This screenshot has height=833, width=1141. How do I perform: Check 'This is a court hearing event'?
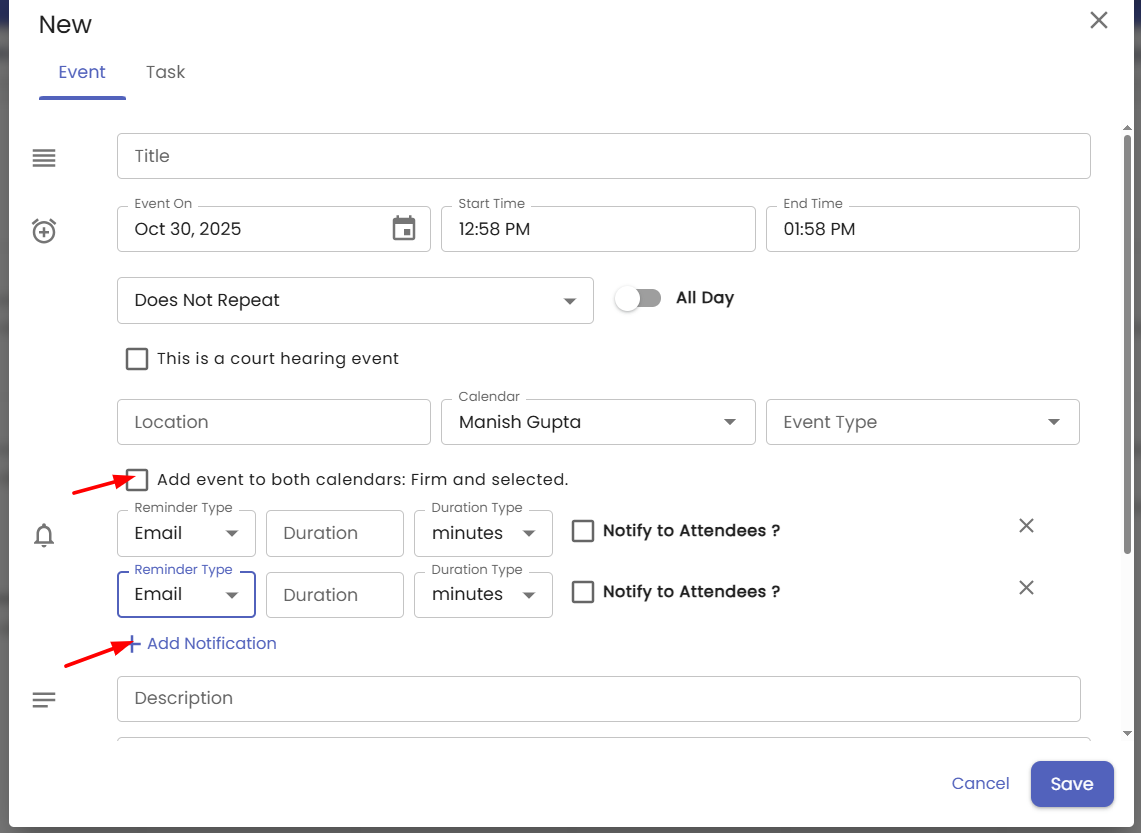click(137, 359)
